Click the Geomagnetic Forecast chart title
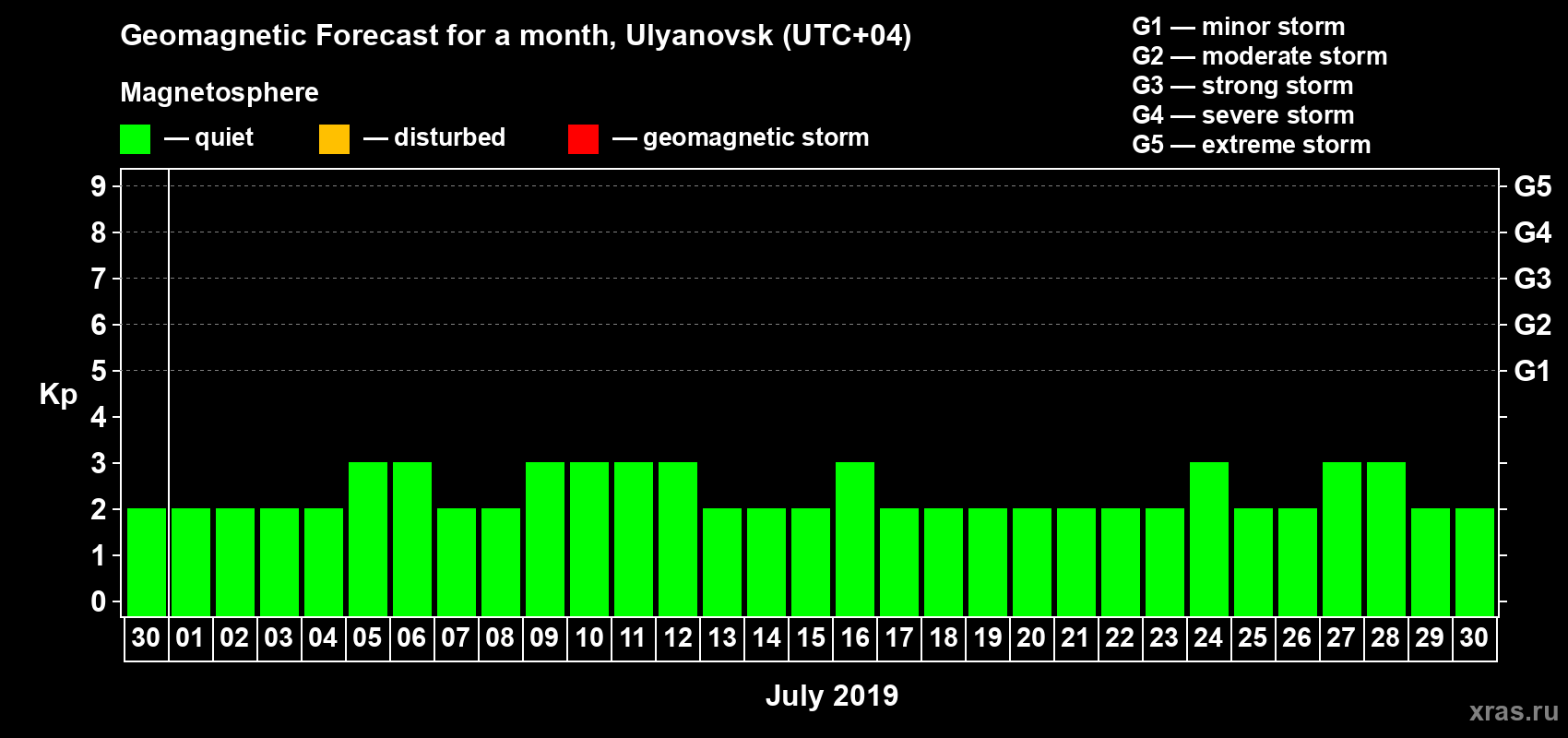 516,36
